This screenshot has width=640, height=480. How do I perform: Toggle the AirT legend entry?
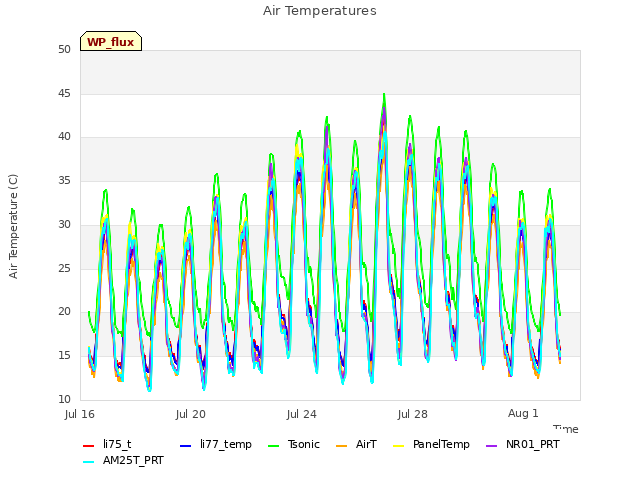tap(356, 444)
